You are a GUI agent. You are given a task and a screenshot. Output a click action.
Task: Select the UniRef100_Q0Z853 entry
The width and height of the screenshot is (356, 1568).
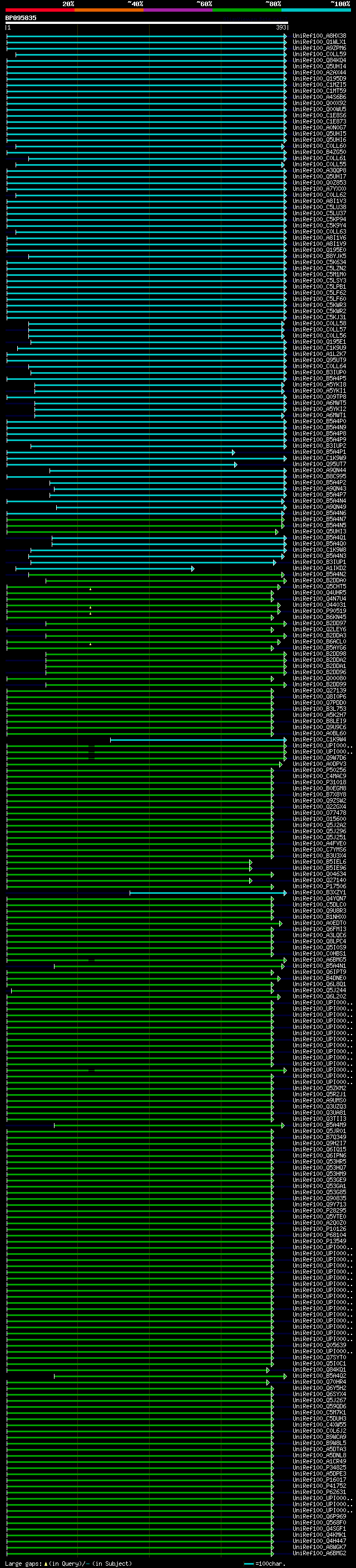pyautogui.click(x=319, y=182)
